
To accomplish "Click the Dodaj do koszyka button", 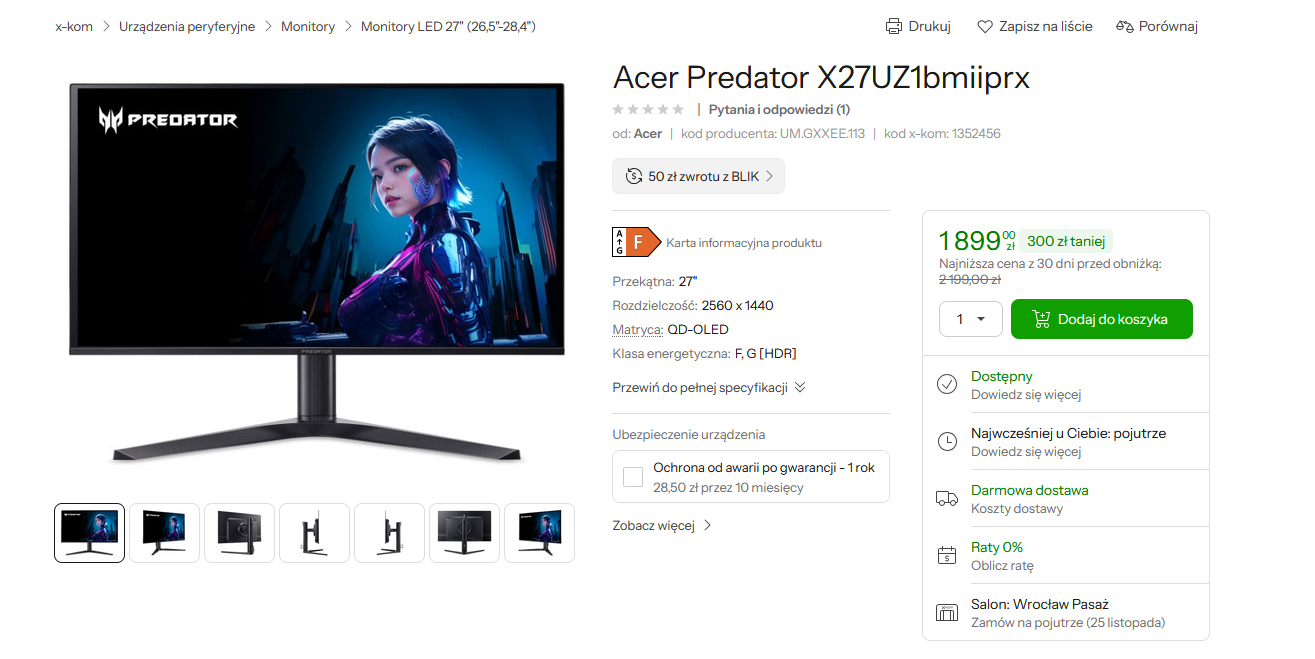I will pyautogui.click(x=1102, y=319).
